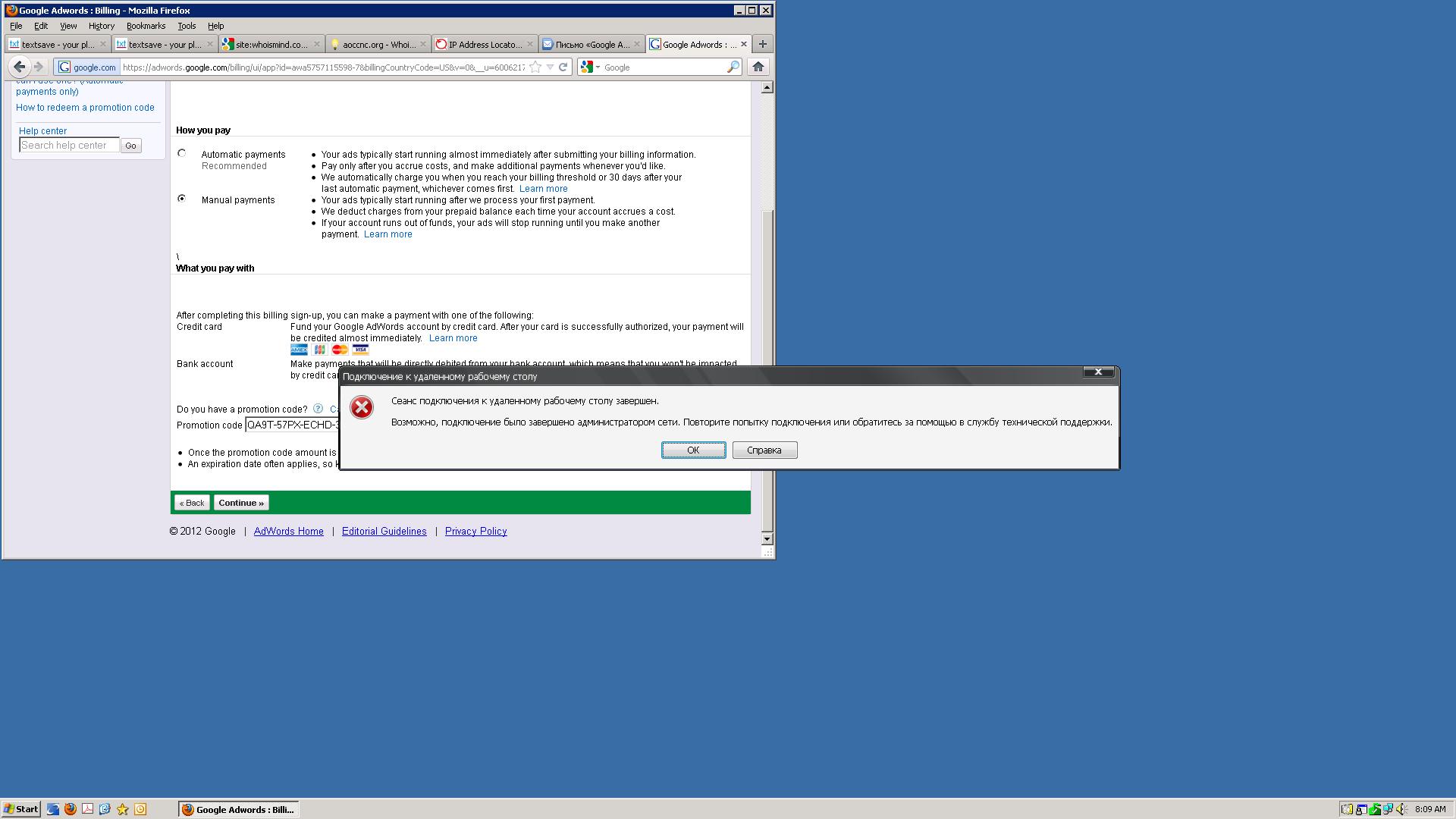Open How to redeem a promotion code link

click(85, 108)
